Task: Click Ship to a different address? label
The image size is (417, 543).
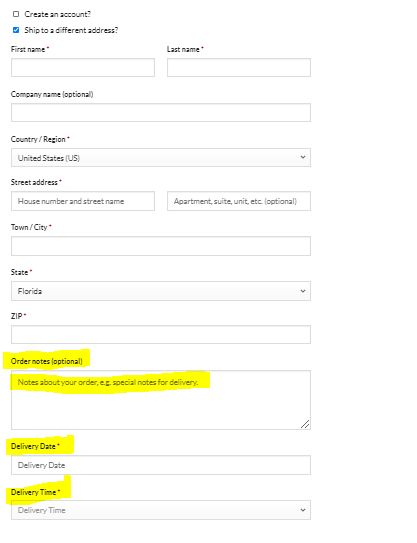Action: pos(71,30)
